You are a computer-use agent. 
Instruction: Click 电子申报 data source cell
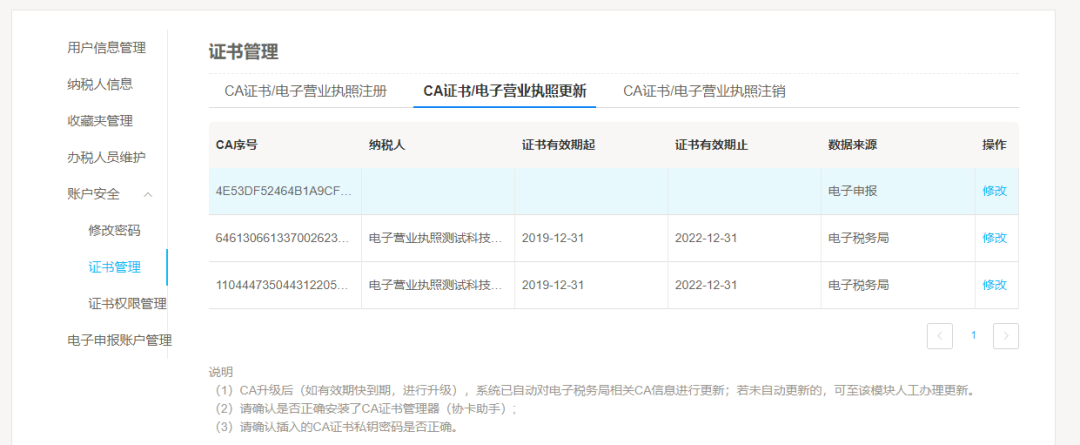852,192
